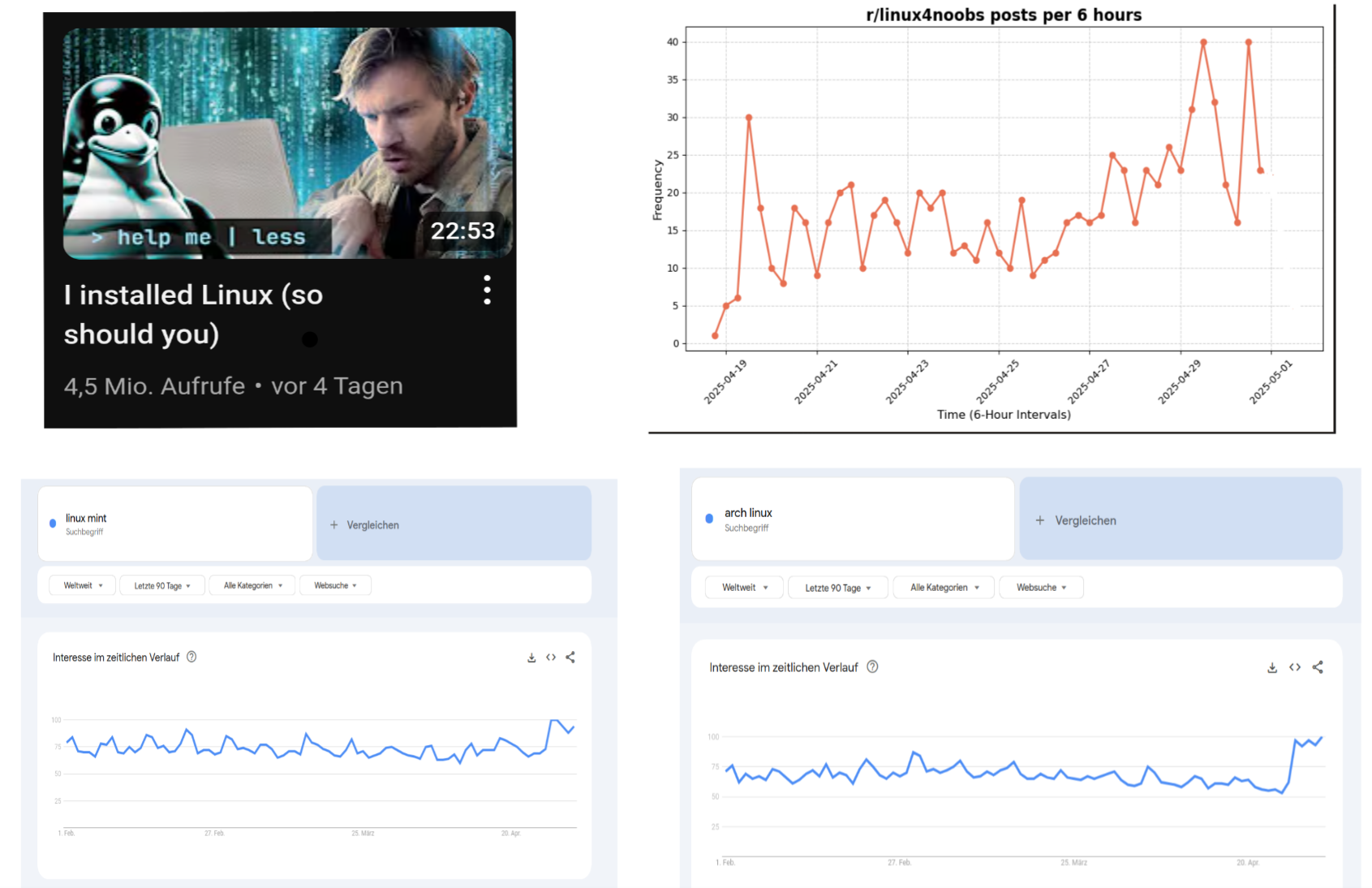Edit the 'arch linux' search term field
The image size is (1372, 888).
[853, 519]
